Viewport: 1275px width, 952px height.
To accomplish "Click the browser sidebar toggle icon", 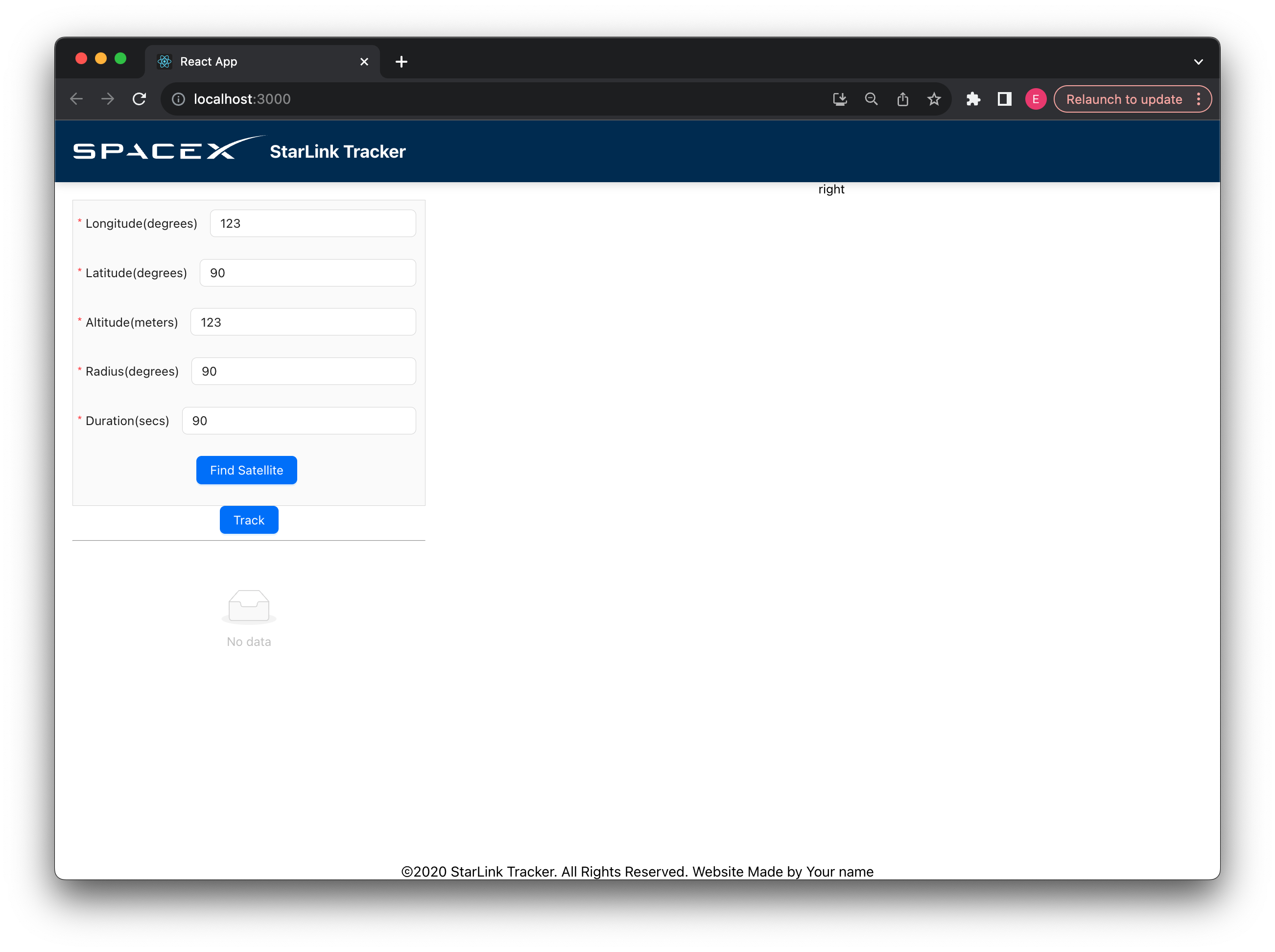I will coord(1004,99).
